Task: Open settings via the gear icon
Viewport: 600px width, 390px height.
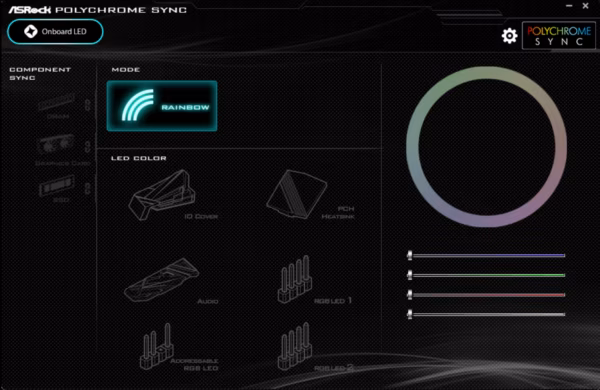Action: point(509,36)
